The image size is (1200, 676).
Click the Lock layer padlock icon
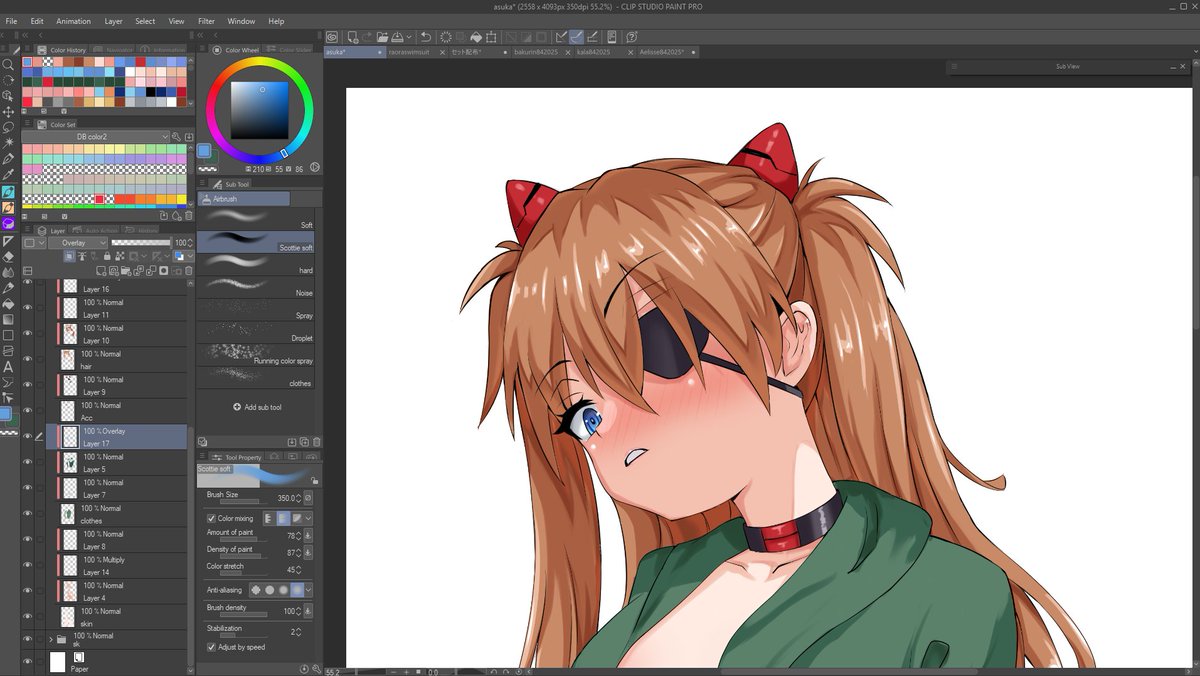click(x=107, y=256)
